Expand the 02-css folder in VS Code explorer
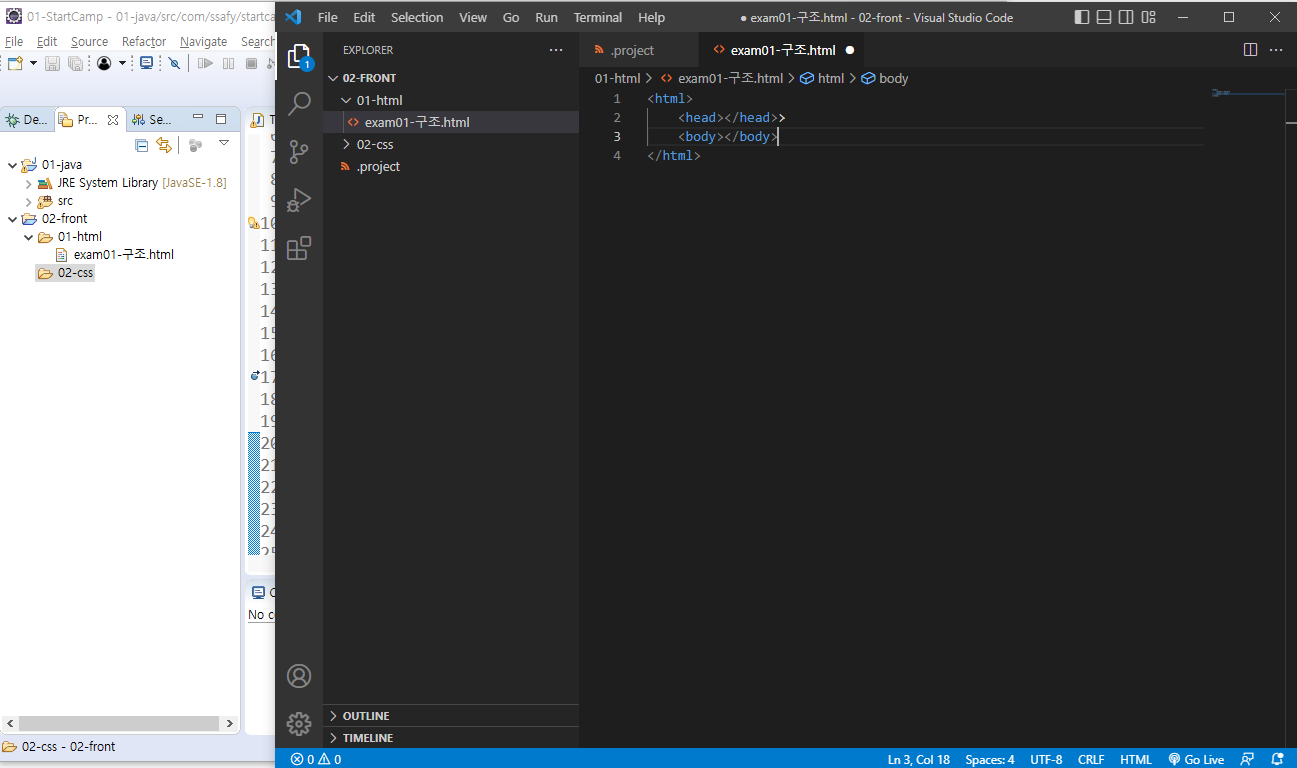Viewport: 1297px width, 768px height. click(x=451, y=144)
